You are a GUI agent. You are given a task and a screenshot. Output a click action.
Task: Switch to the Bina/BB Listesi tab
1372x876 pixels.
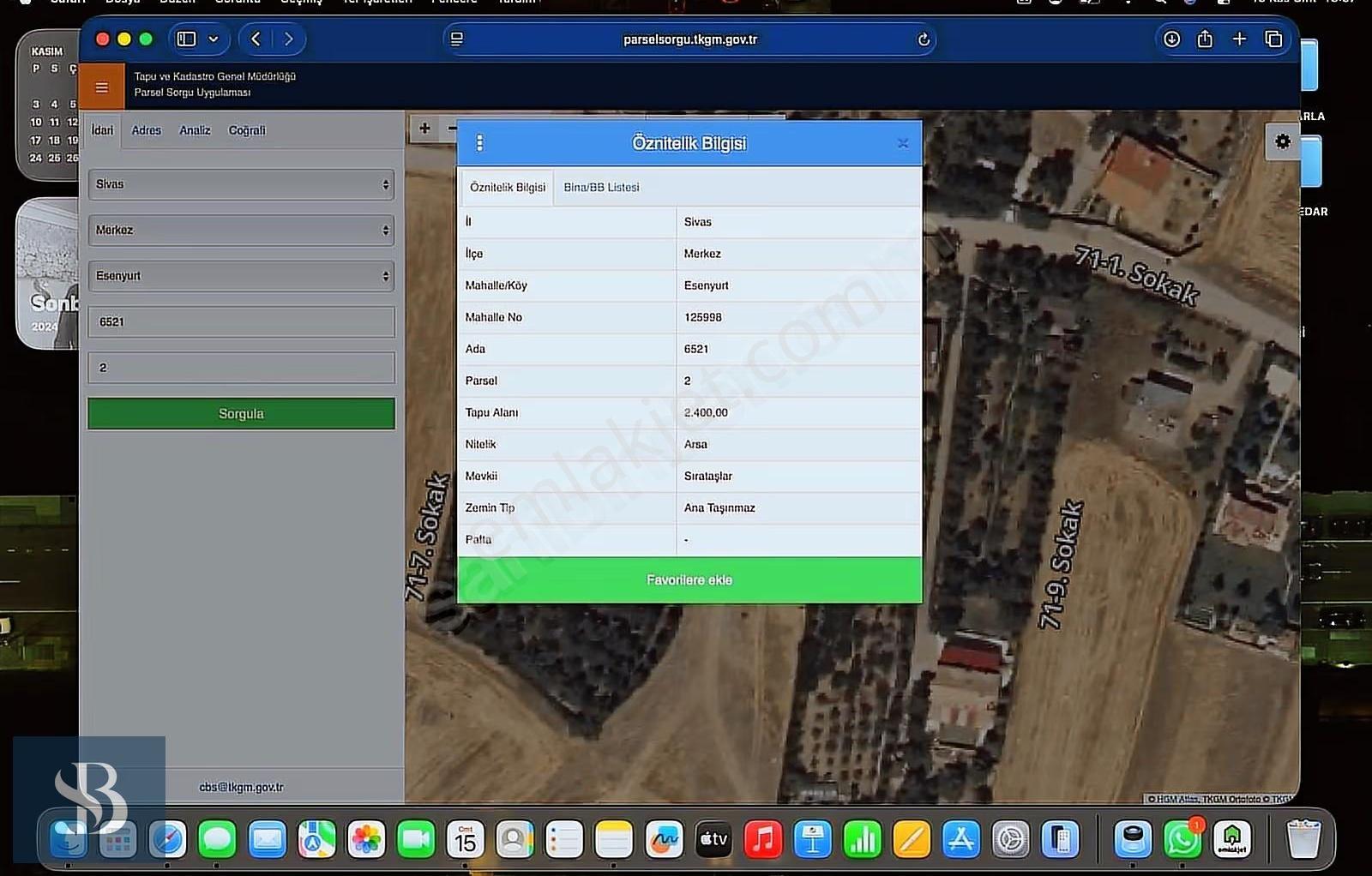tap(601, 187)
